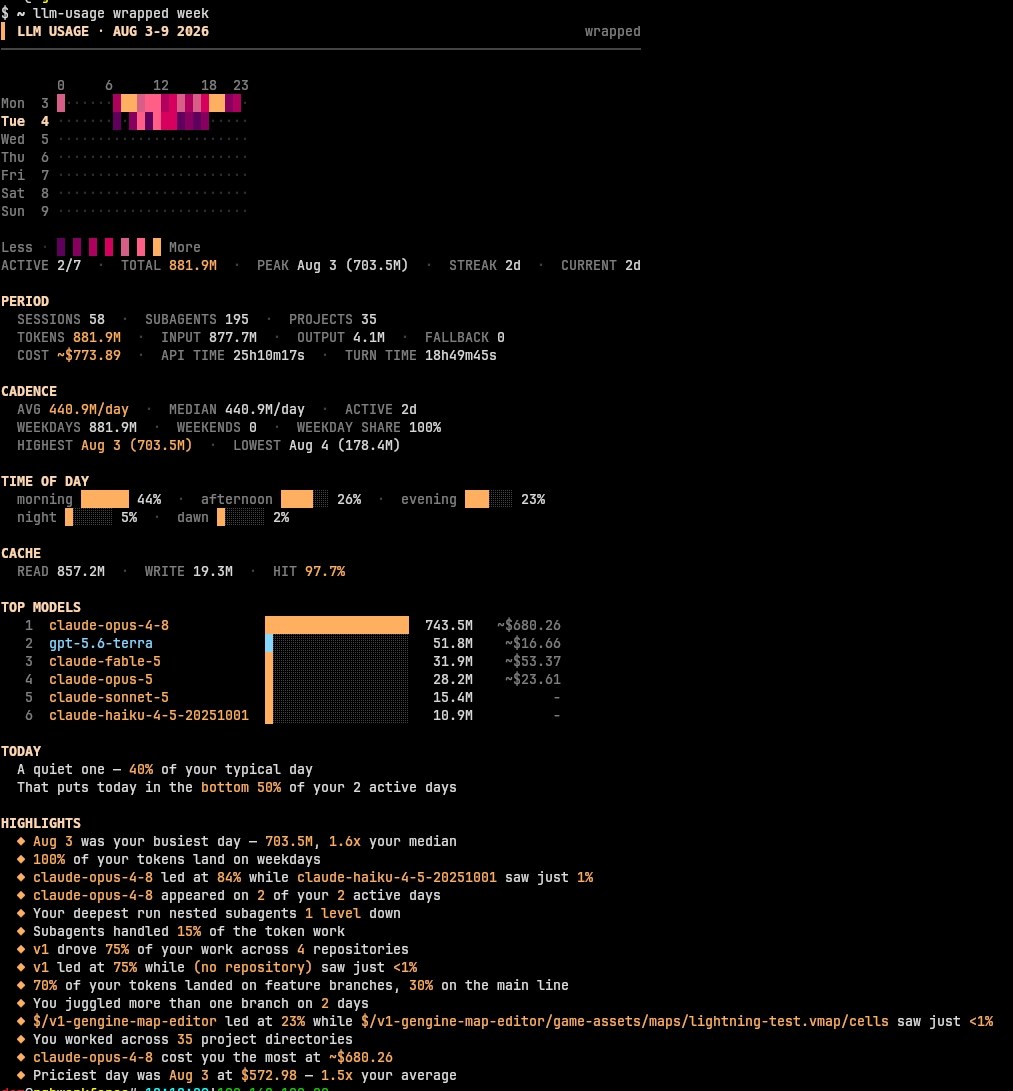The width and height of the screenshot is (1013, 1091).
Task: Click the 'Less' legend label
Action: point(17,248)
